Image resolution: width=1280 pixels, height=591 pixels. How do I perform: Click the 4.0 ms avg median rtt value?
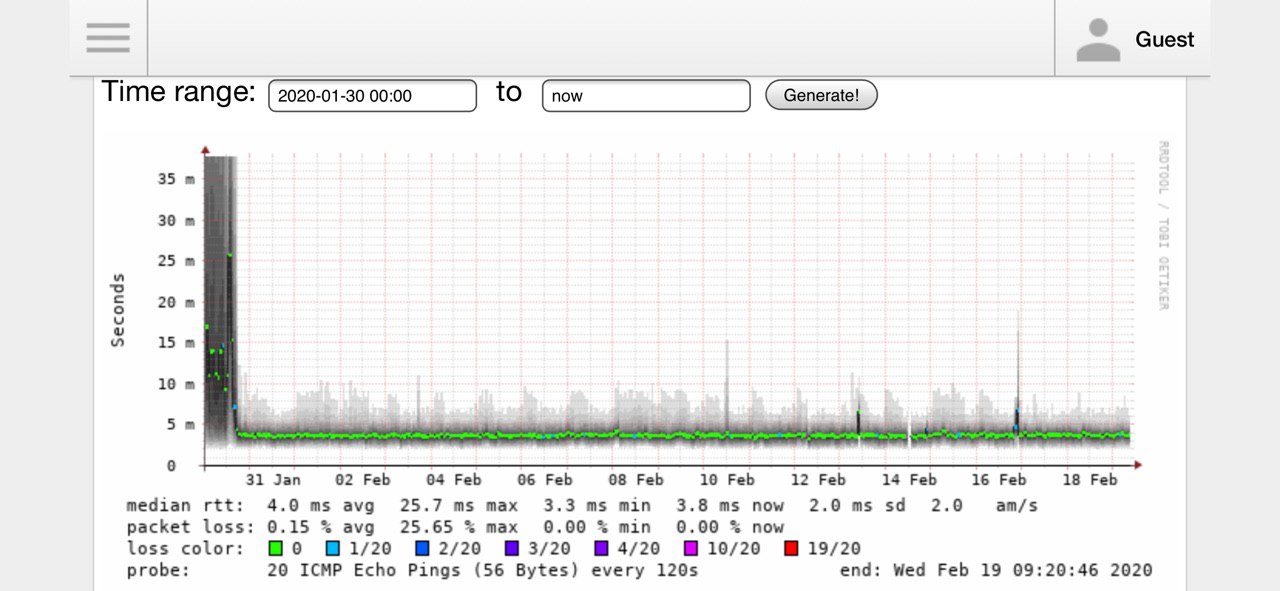click(321, 506)
